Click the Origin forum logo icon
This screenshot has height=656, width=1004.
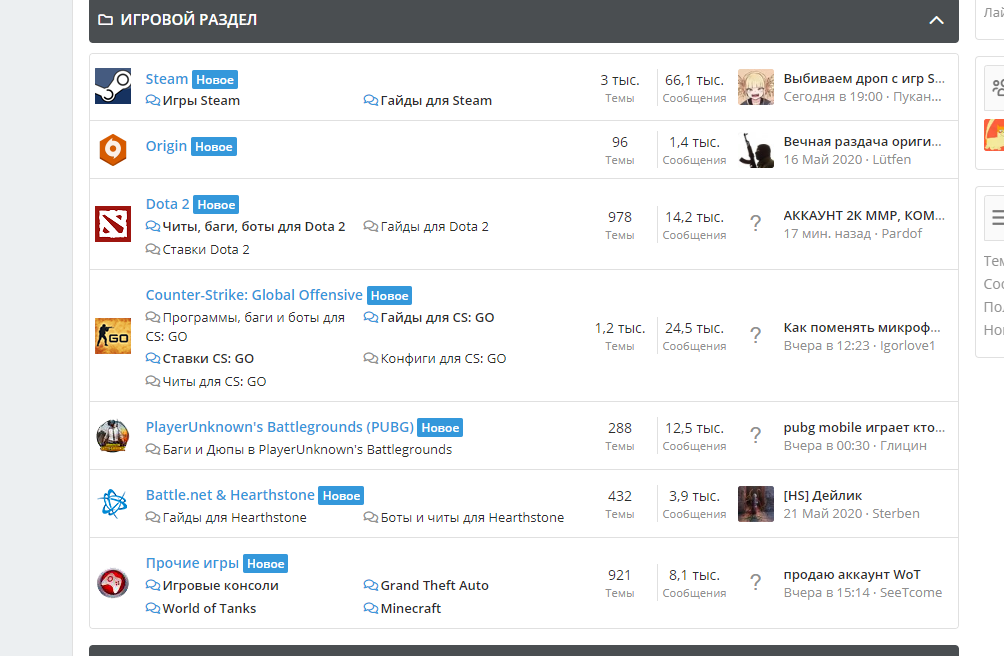click(x=113, y=150)
